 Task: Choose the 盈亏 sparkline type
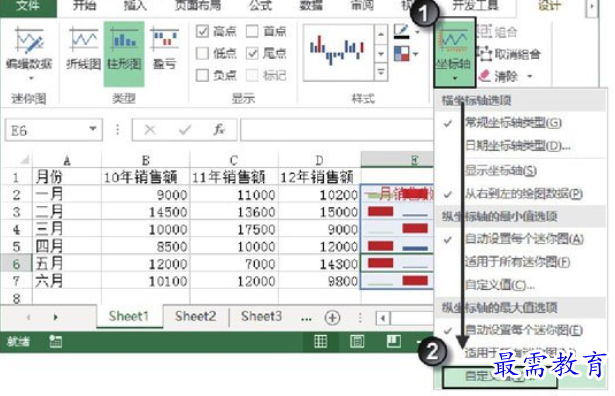click(164, 49)
